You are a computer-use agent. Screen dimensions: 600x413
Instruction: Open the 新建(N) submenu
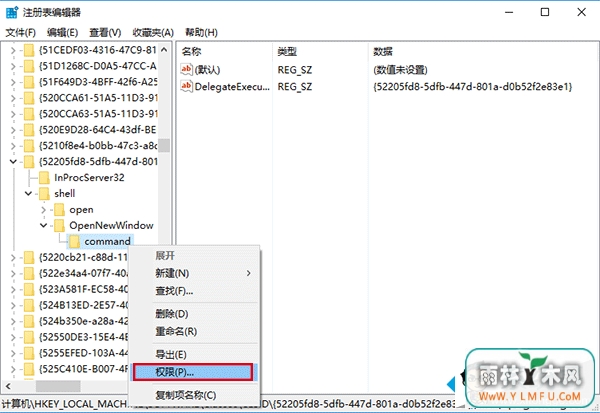click(194, 273)
